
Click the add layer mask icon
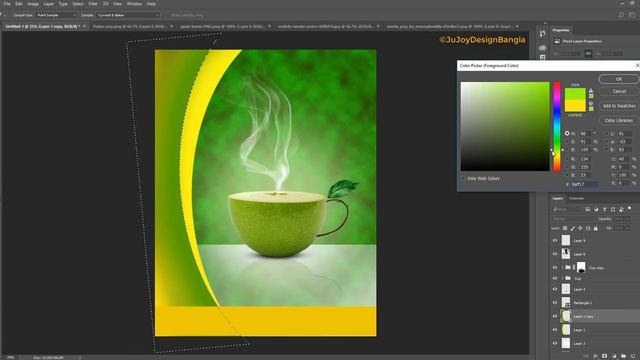[604, 356]
